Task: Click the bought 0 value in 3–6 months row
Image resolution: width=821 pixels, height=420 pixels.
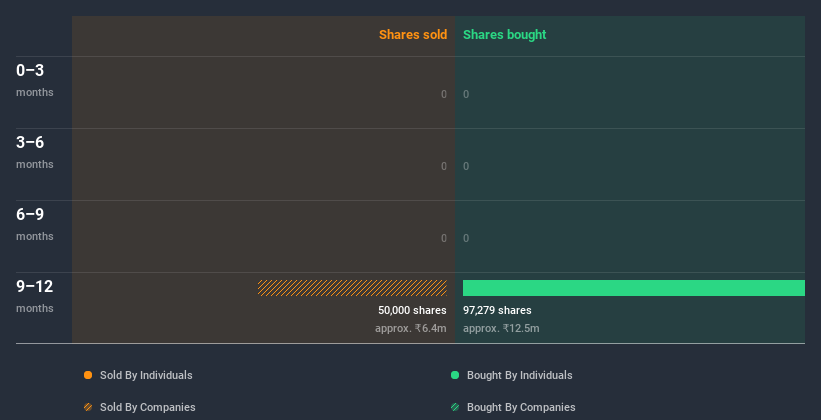Action: coord(466,166)
